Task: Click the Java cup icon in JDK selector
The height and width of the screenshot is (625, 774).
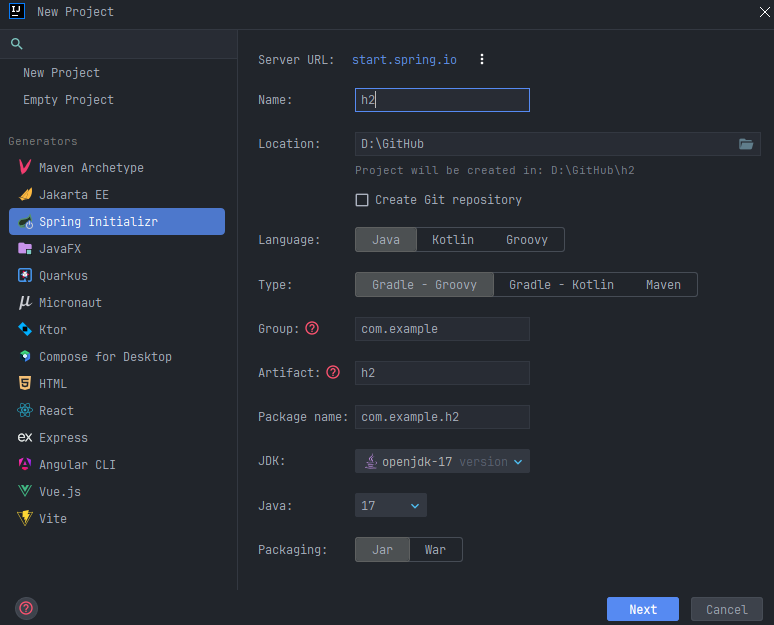Action: click(371, 461)
